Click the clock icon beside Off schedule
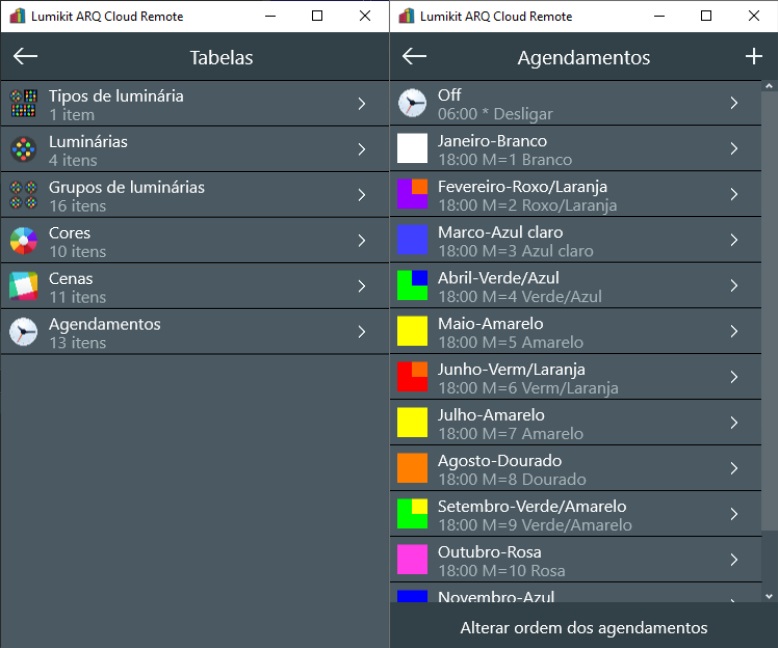The height and width of the screenshot is (648, 778). (x=412, y=103)
